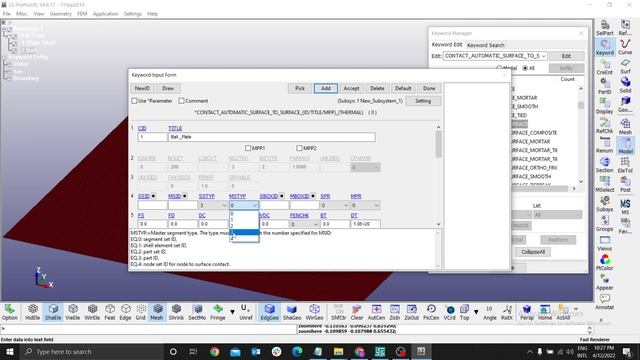The width and height of the screenshot is (640, 360).
Task: Click the CollapseAll button
Action: coord(533,252)
